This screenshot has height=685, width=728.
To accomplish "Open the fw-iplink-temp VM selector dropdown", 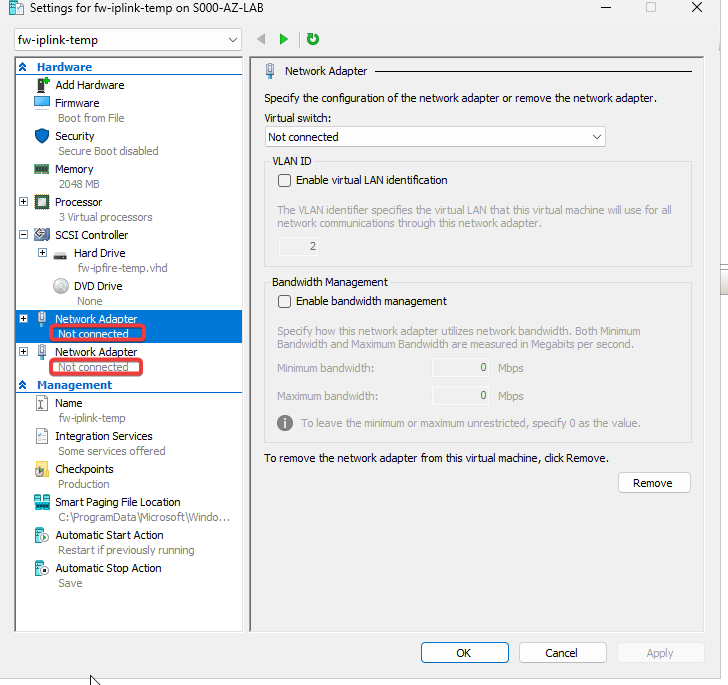I will pyautogui.click(x=128, y=40).
